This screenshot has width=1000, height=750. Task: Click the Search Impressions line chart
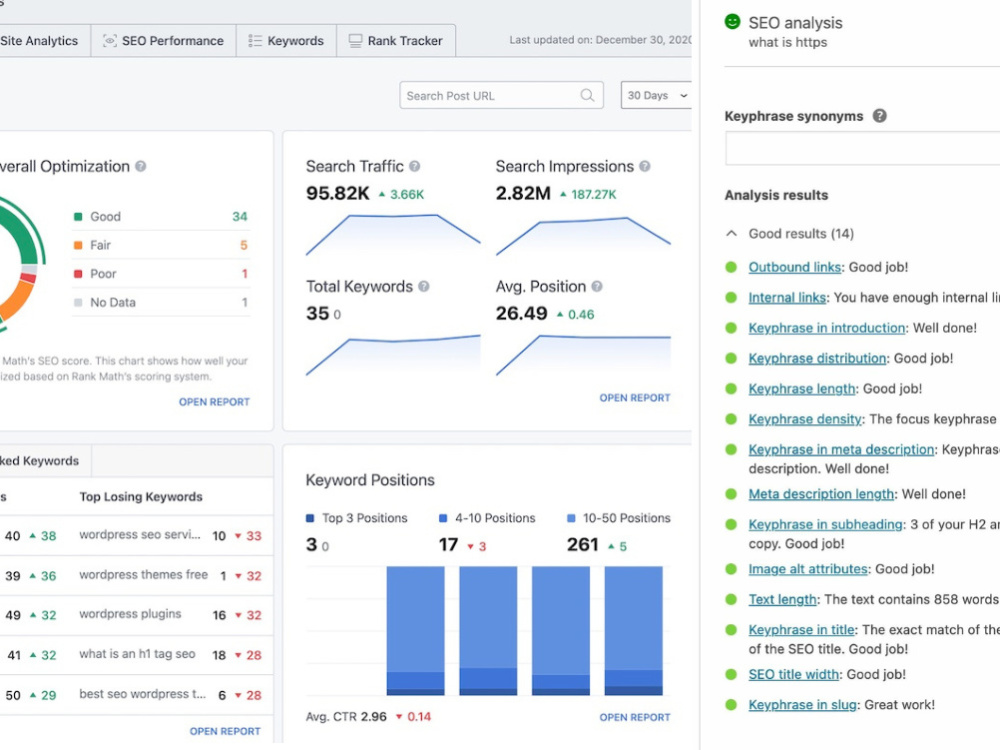583,236
